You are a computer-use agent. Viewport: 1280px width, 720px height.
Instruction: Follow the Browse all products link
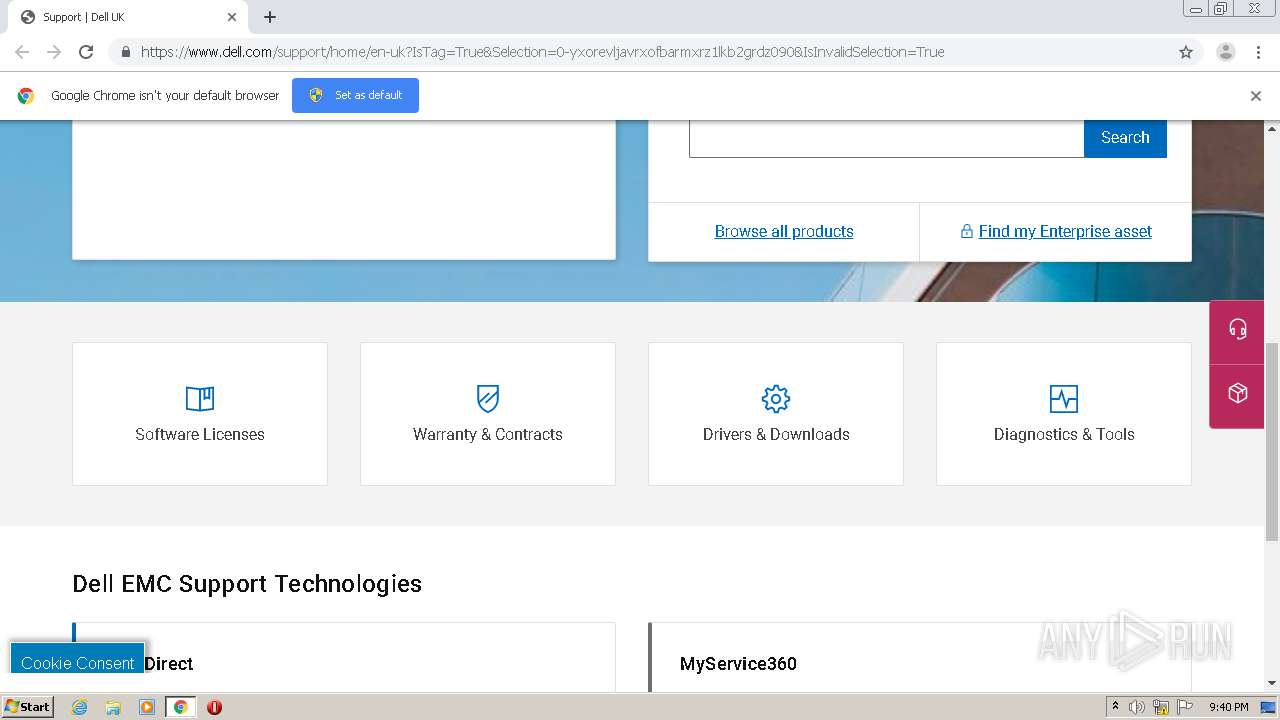[x=784, y=231]
